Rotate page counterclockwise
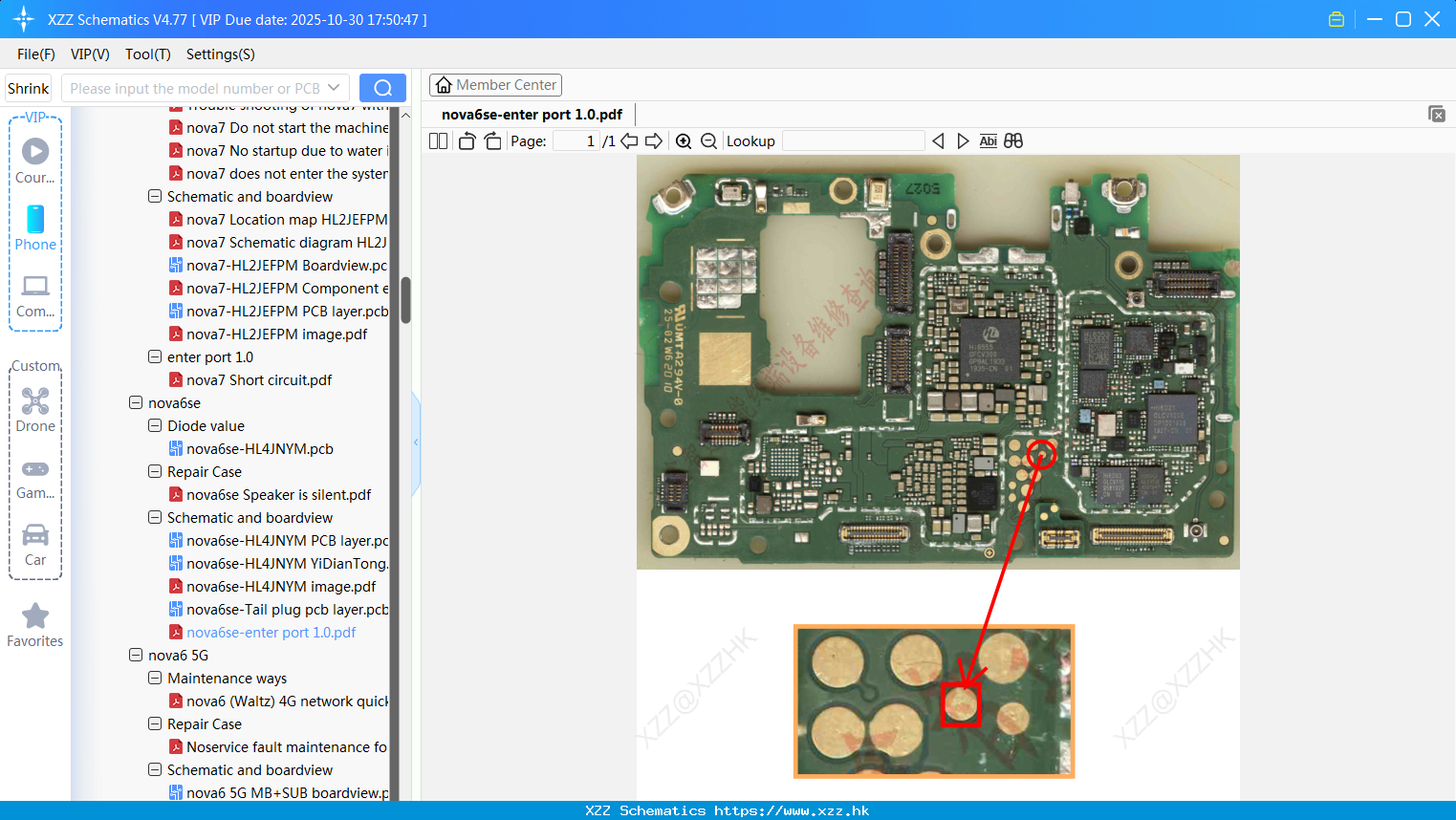 [x=467, y=140]
